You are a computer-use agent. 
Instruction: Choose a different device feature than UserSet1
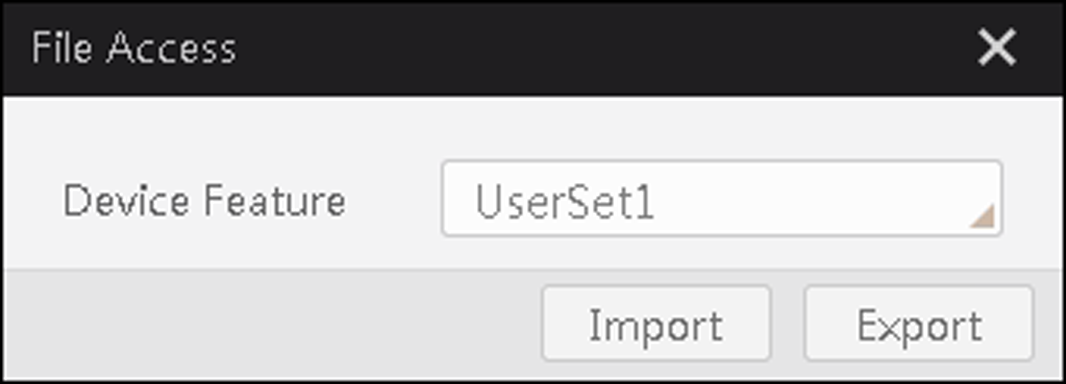pyautogui.click(x=722, y=198)
